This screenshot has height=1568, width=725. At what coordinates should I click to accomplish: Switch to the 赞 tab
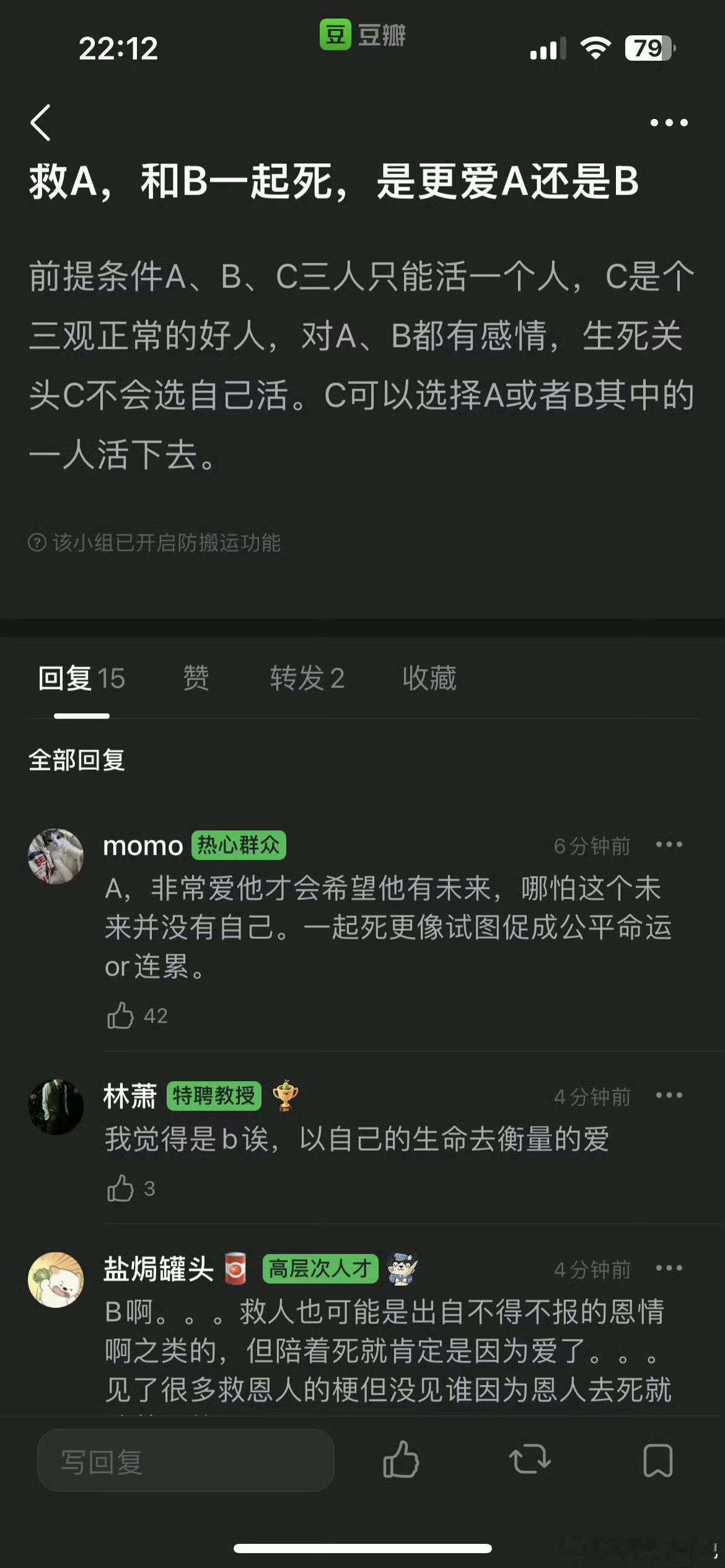pyautogui.click(x=196, y=678)
